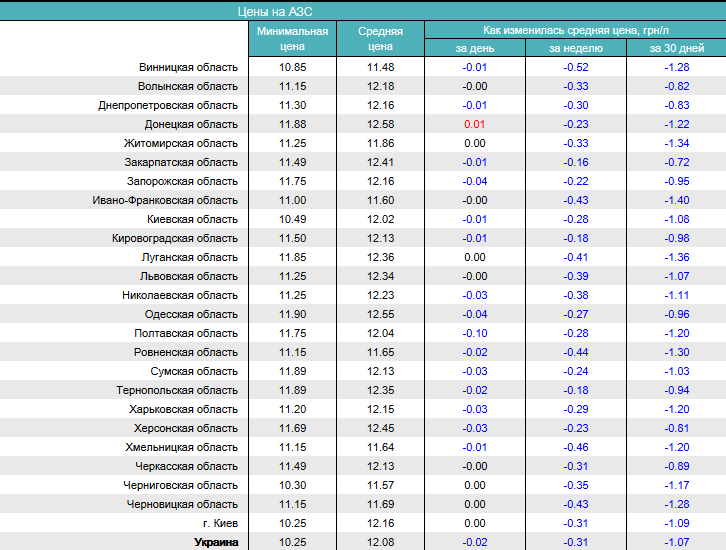Select Полтавская область daily change -0.10
Viewport: 726px width, 550px height.
click(x=474, y=333)
